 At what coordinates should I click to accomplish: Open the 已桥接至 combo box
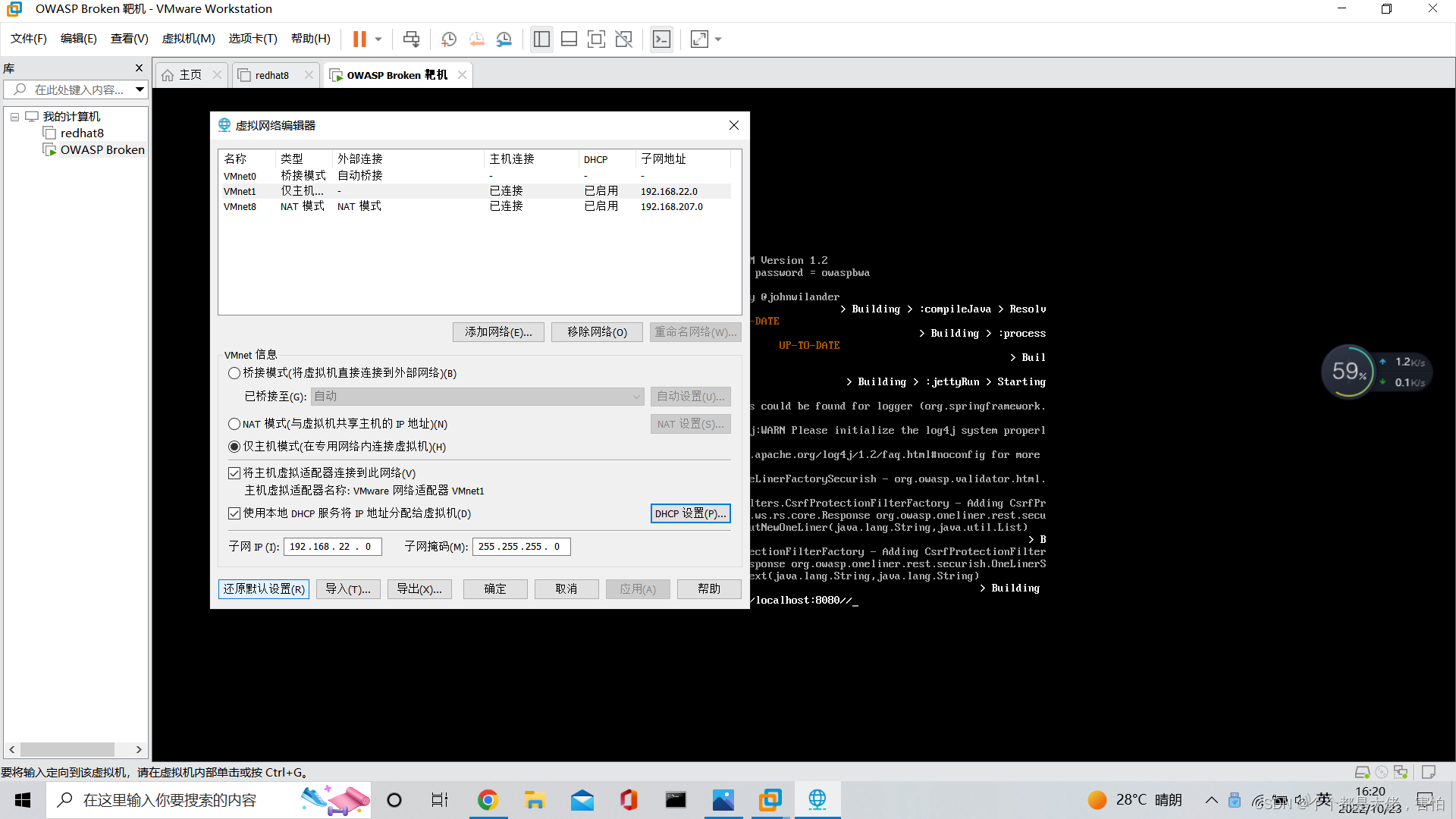478,397
